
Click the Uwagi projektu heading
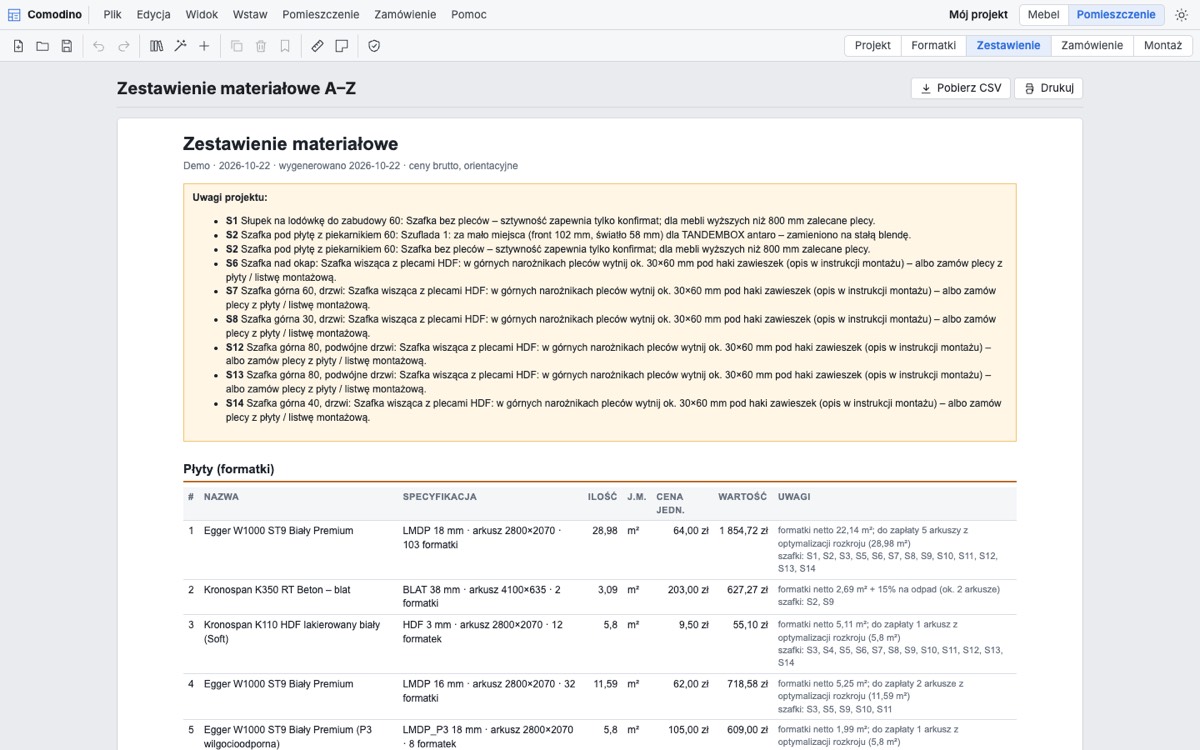[230, 198]
